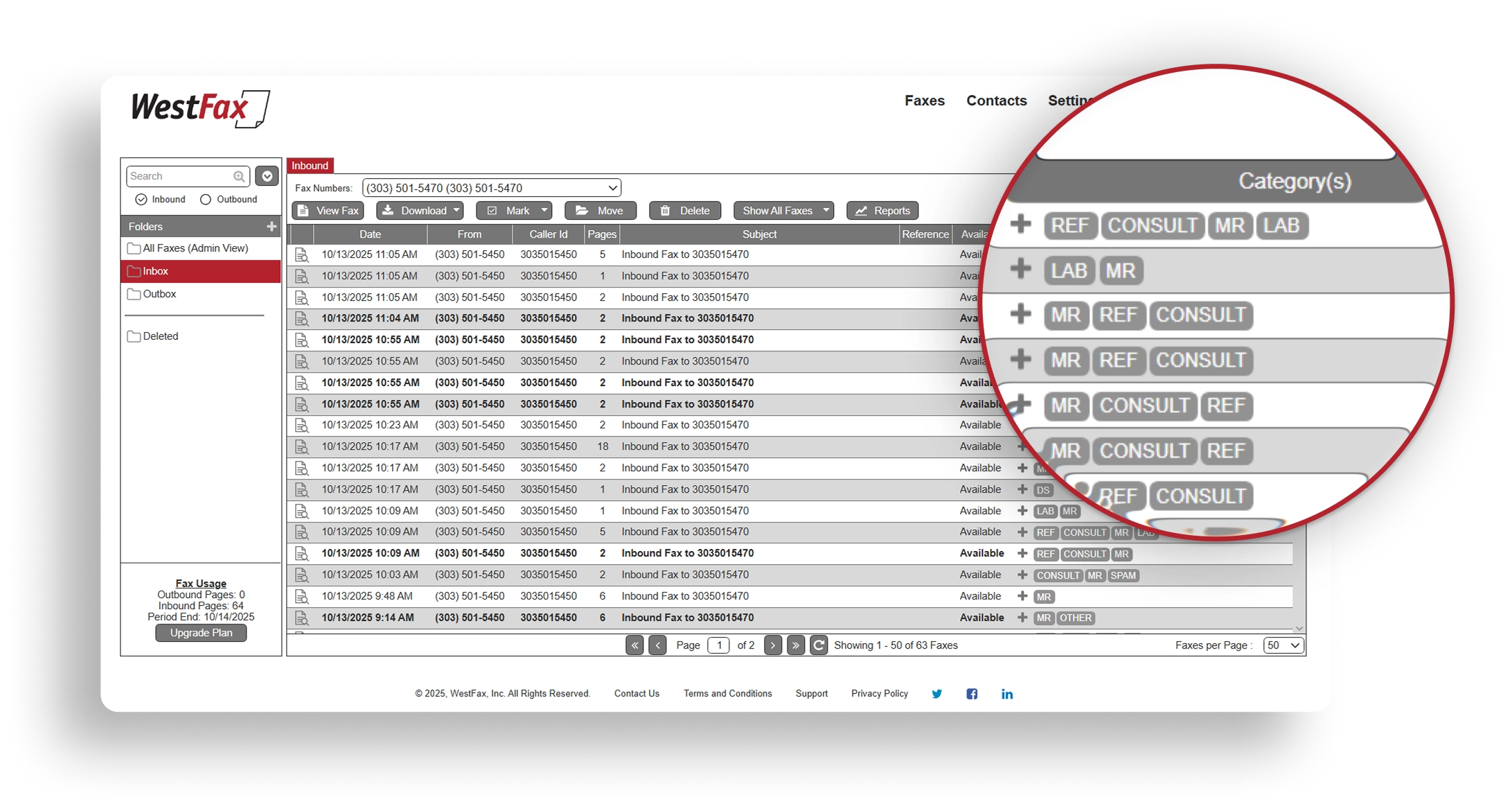This screenshot has height=806, width=1512.
Task: Select the Outbound radio button
Action: [205, 199]
